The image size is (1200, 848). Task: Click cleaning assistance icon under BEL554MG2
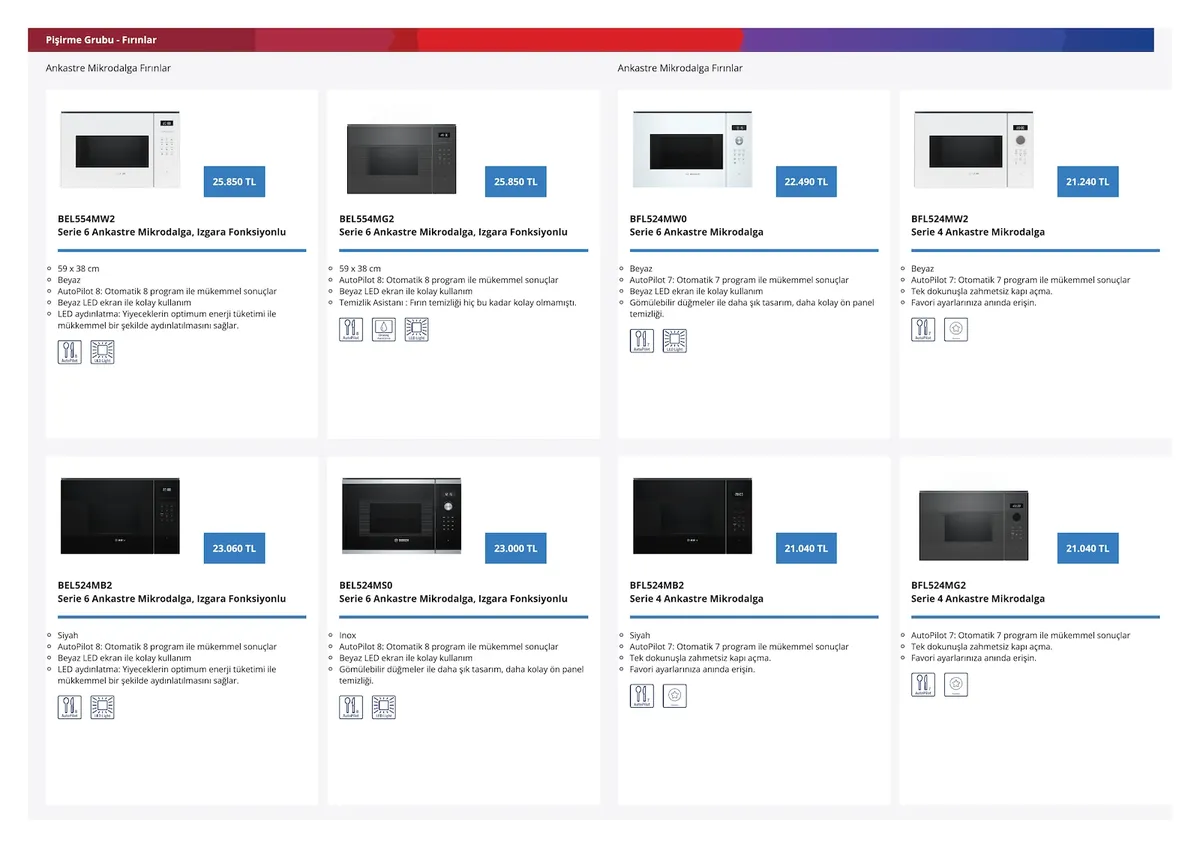(x=384, y=329)
